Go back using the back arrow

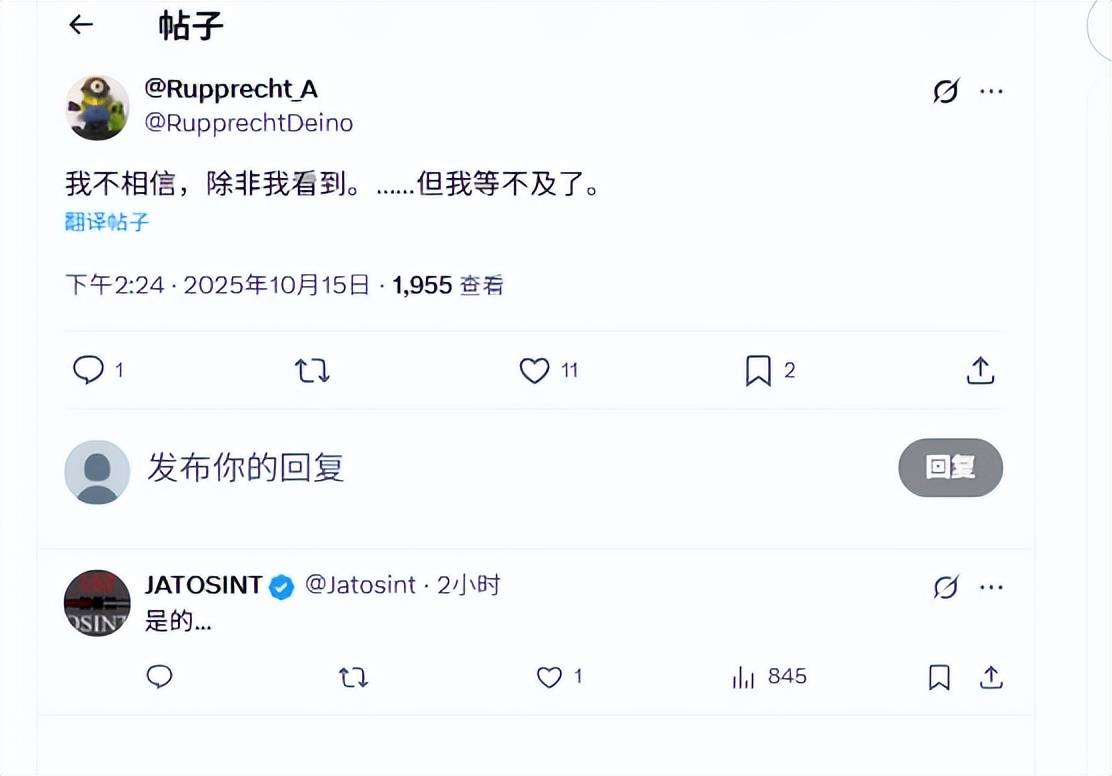pos(80,25)
